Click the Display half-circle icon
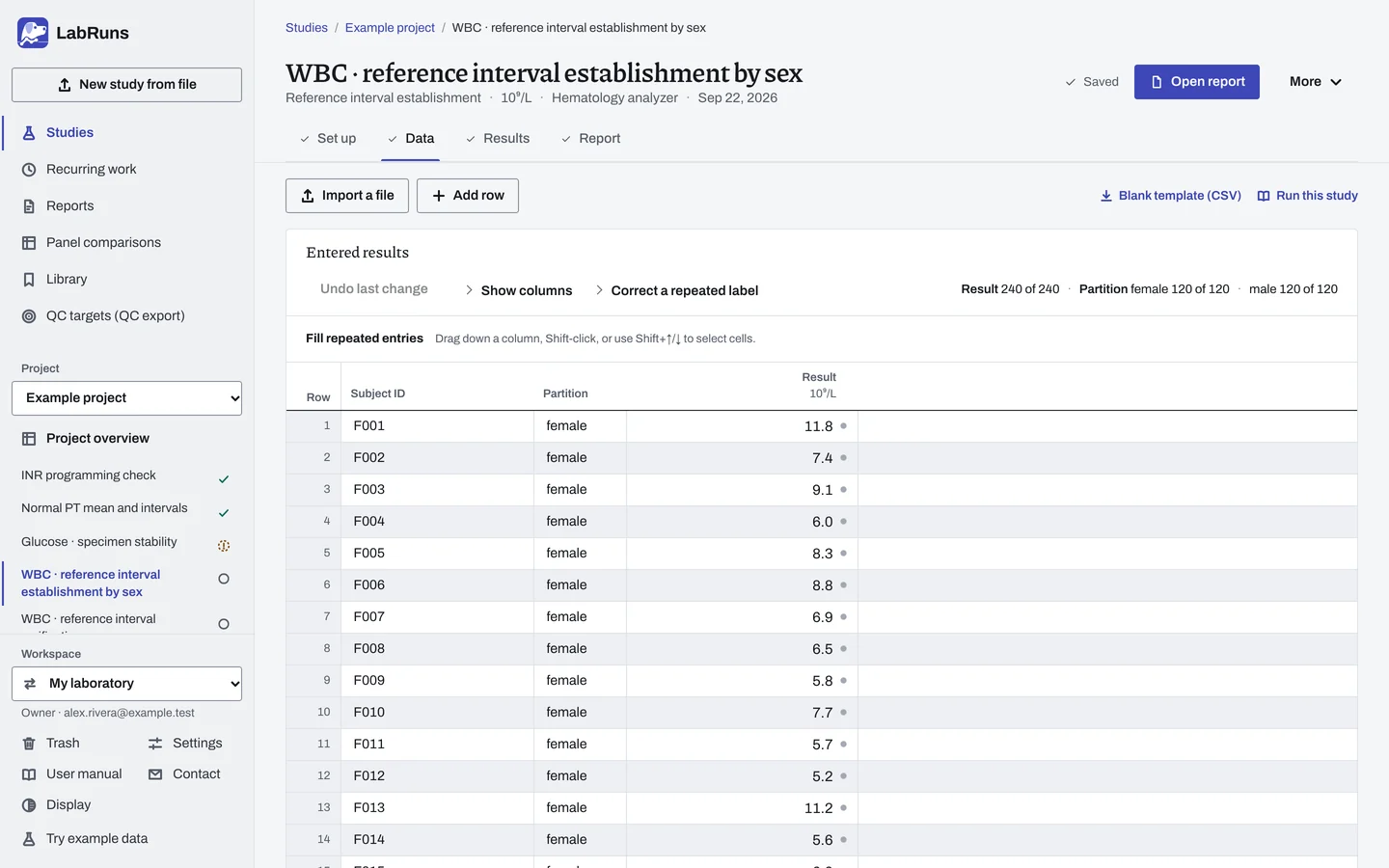The width and height of the screenshot is (1389, 868). click(x=29, y=805)
